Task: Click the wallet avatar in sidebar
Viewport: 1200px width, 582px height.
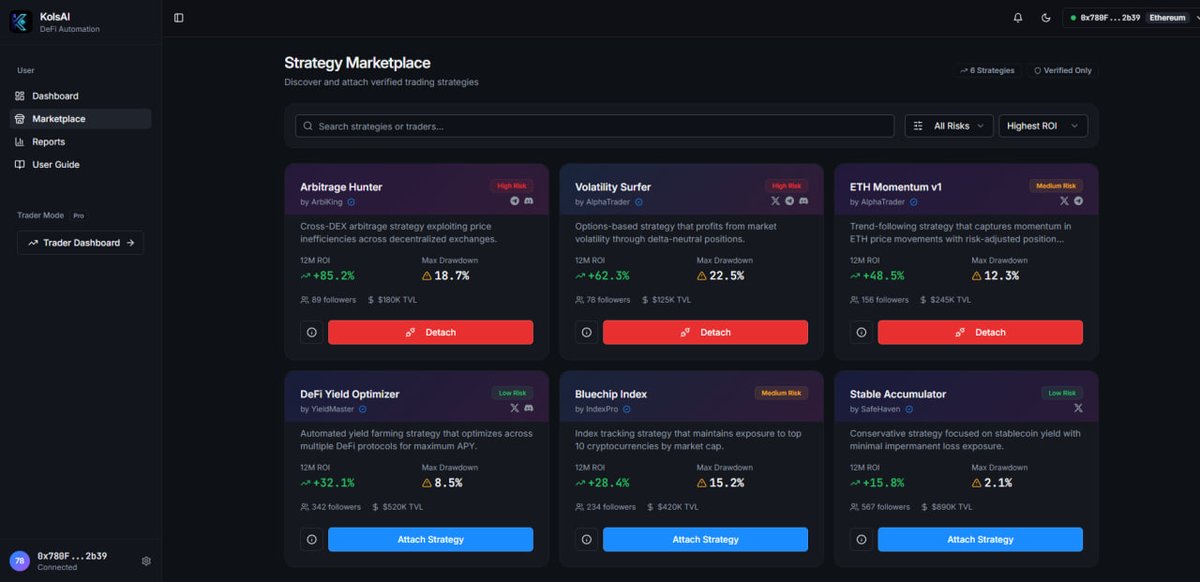Action: [x=19, y=561]
